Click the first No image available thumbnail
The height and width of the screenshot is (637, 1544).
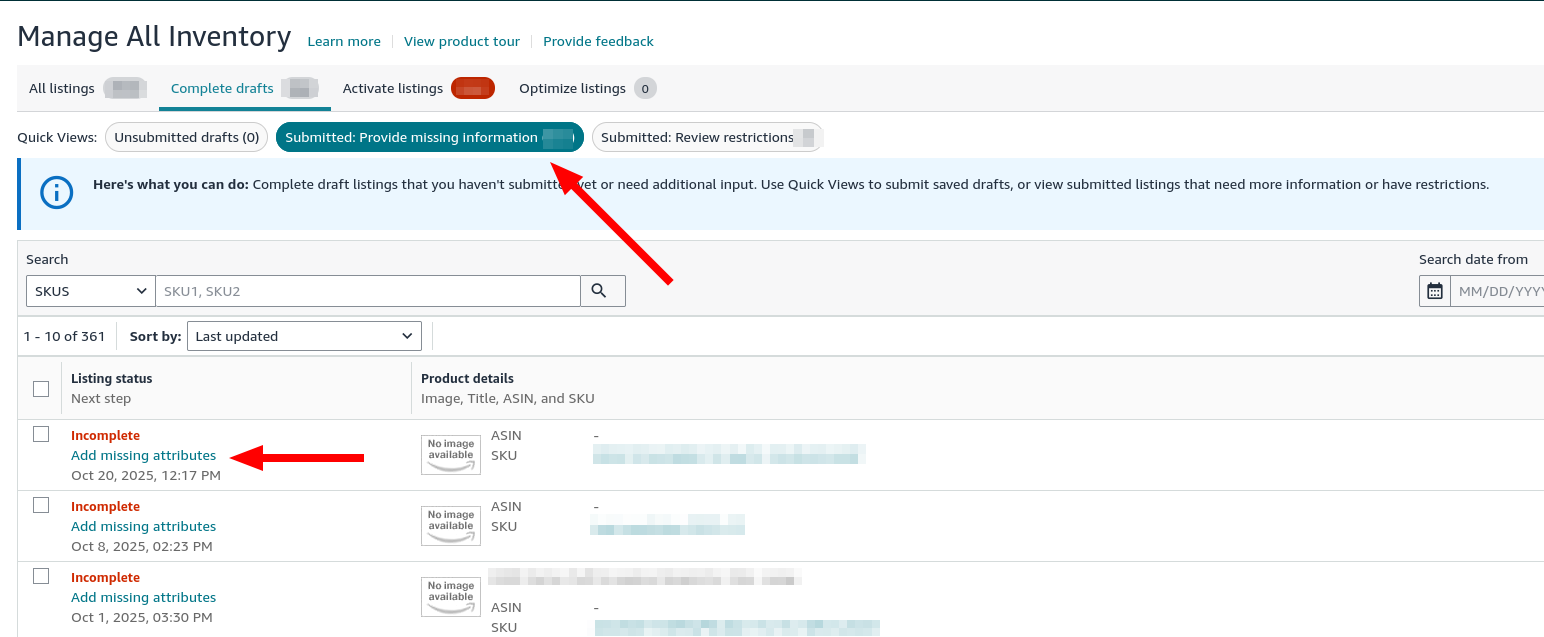pyautogui.click(x=450, y=454)
